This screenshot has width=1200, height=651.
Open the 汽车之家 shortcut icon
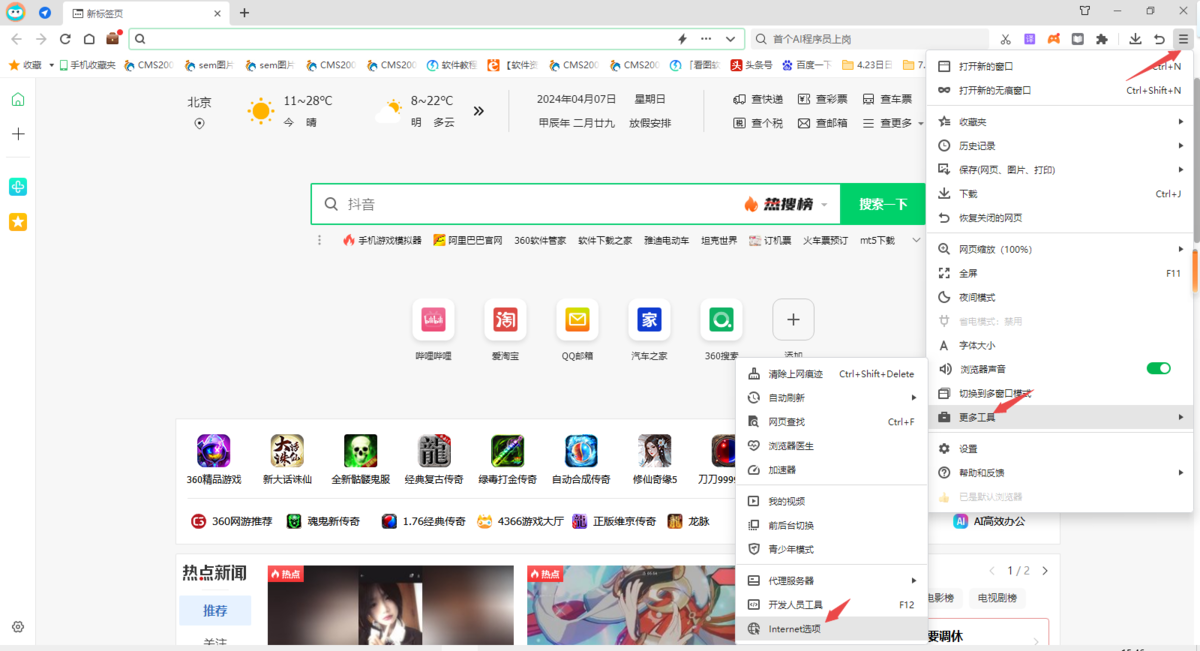tap(649, 320)
